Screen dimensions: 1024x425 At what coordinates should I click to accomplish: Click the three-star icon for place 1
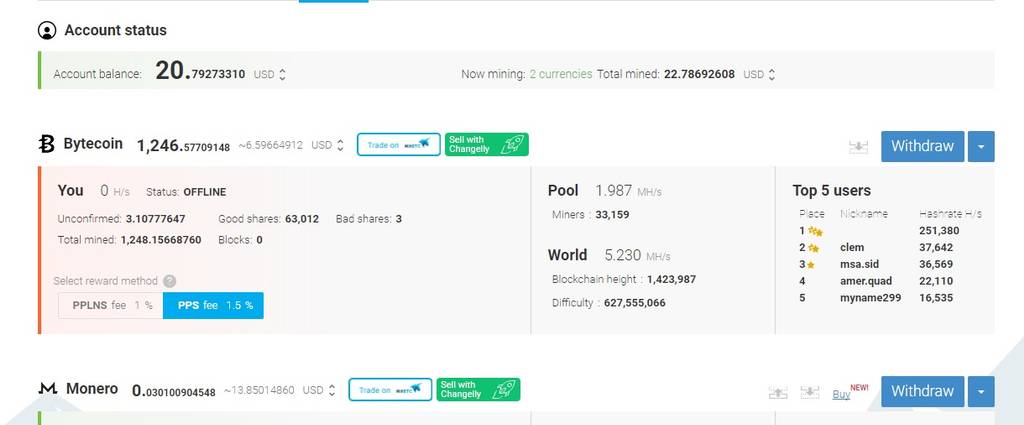[815, 230]
